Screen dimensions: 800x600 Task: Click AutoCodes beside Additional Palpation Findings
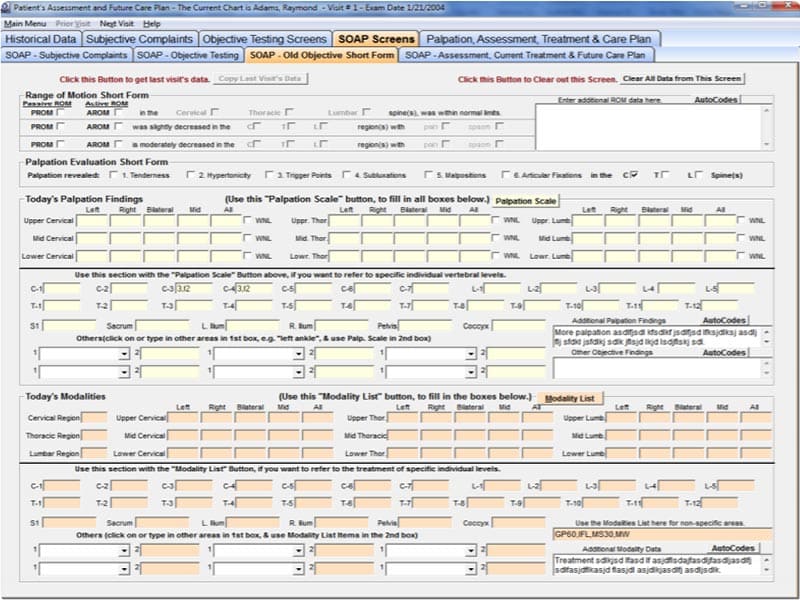coord(724,320)
